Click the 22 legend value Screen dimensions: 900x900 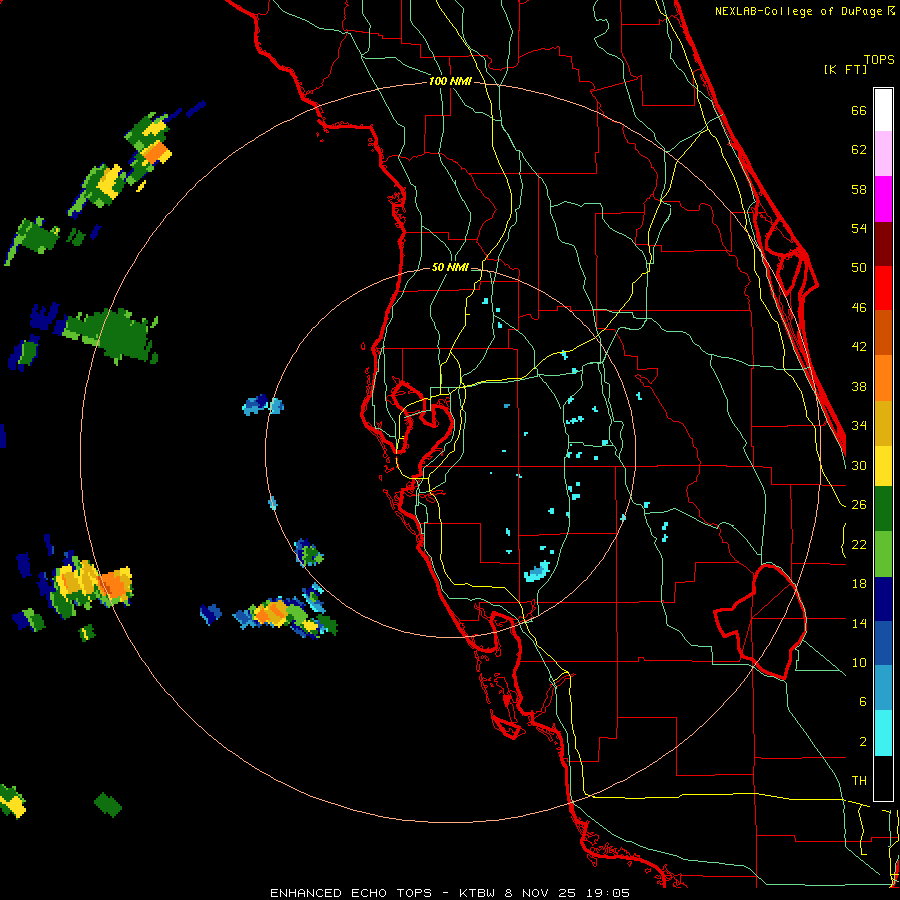pyautogui.click(x=859, y=545)
